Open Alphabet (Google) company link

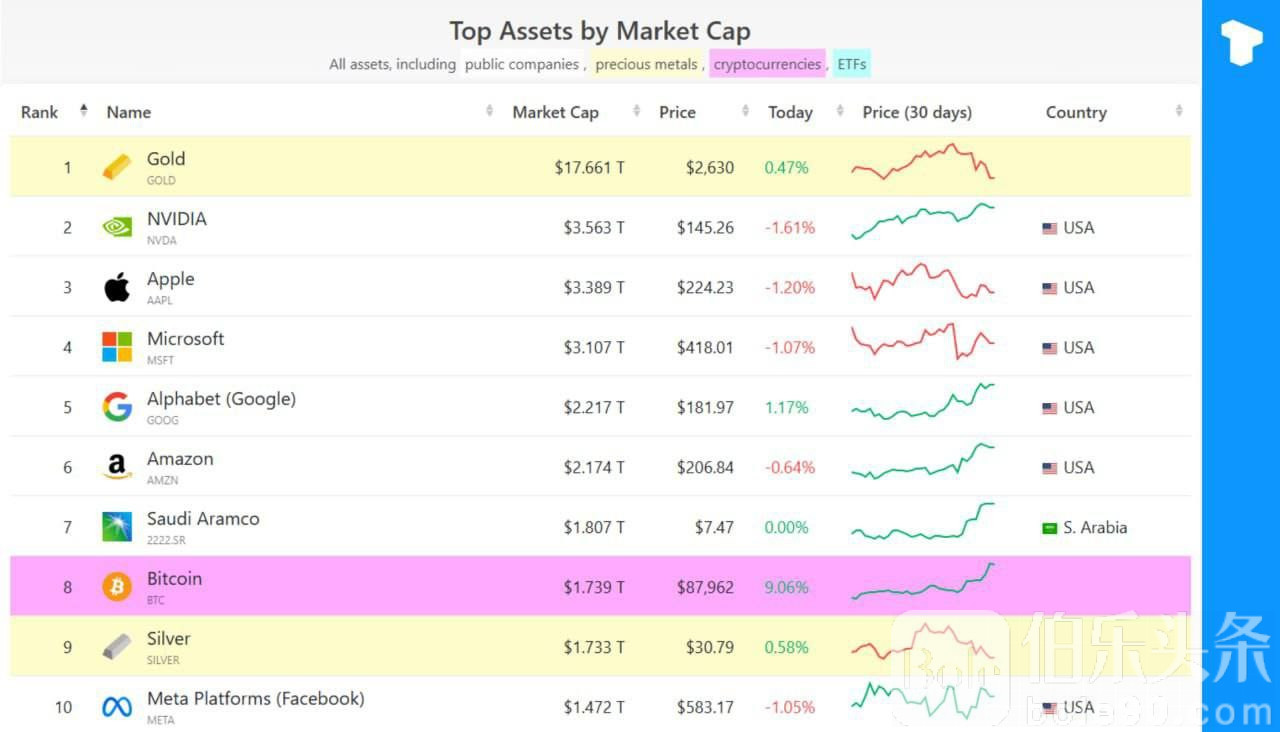coord(222,398)
